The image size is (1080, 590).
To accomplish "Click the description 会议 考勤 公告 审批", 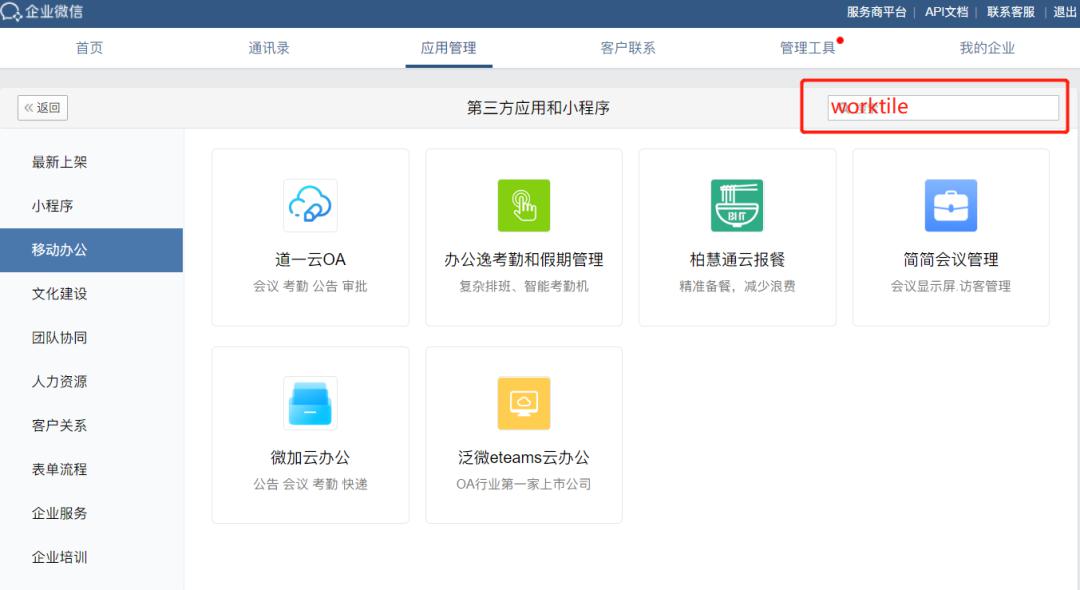I will point(310,286).
